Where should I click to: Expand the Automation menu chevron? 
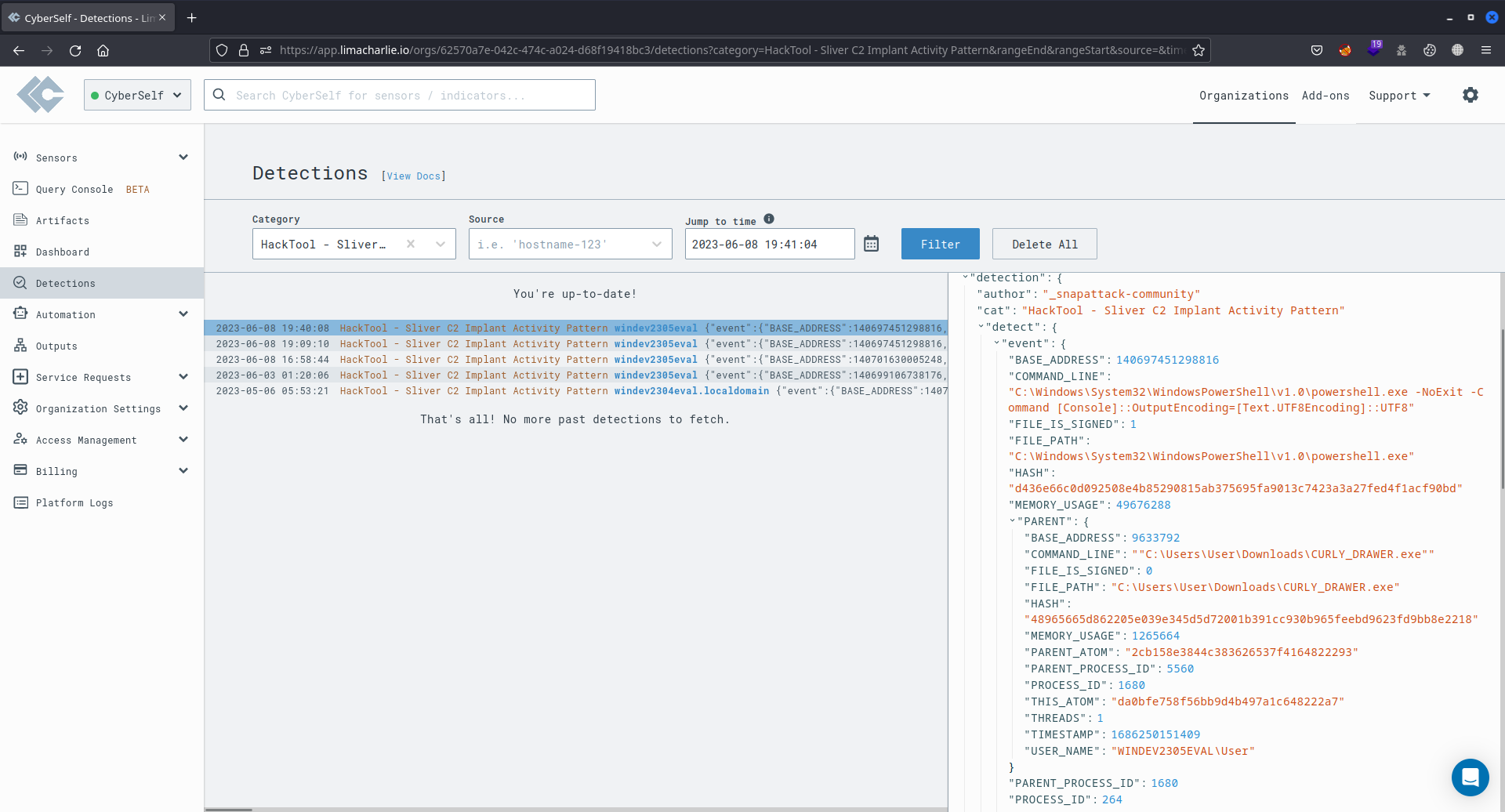click(x=183, y=314)
